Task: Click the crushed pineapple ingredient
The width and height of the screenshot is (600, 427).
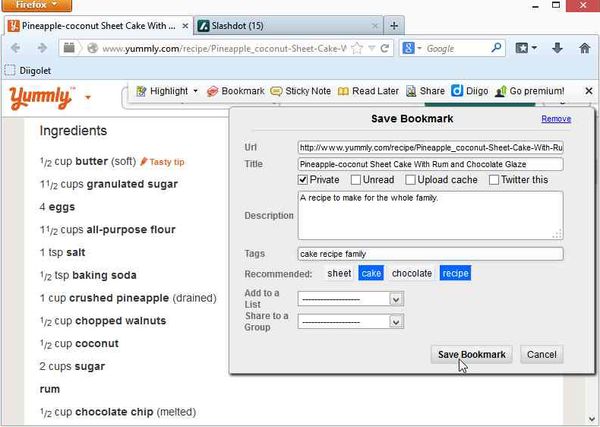Action: pos(119,298)
